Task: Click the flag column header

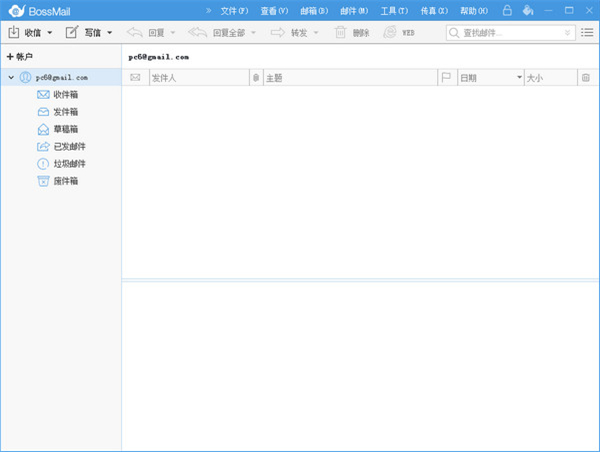Action: tap(446, 77)
